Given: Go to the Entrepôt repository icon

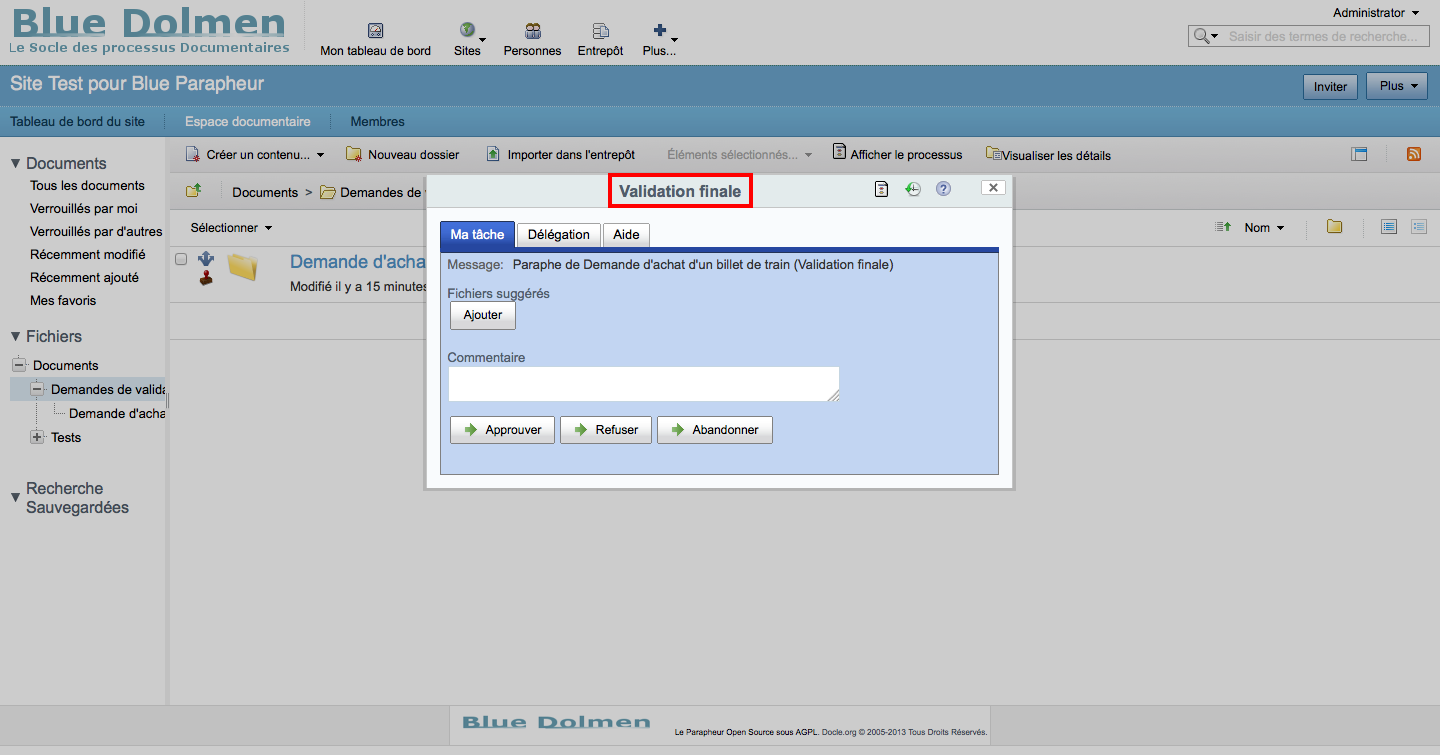Looking at the screenshot, I should [x=600, y=31].
